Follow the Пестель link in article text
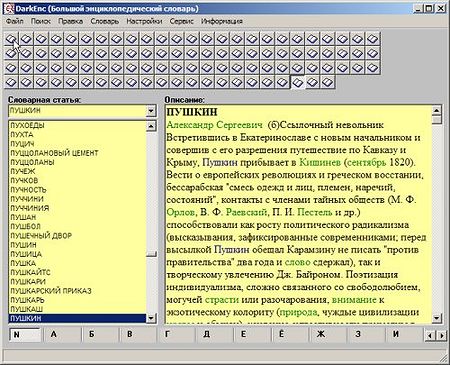Screen dimensions: 450x365 314,212
